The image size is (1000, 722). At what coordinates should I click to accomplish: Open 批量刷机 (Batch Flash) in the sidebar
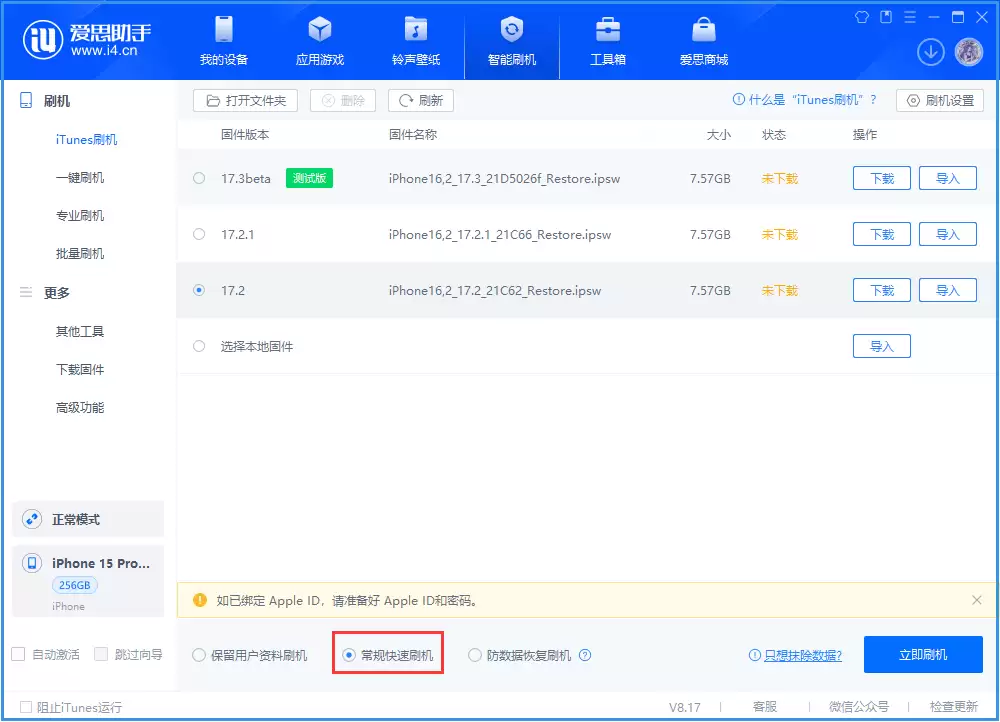80,254
